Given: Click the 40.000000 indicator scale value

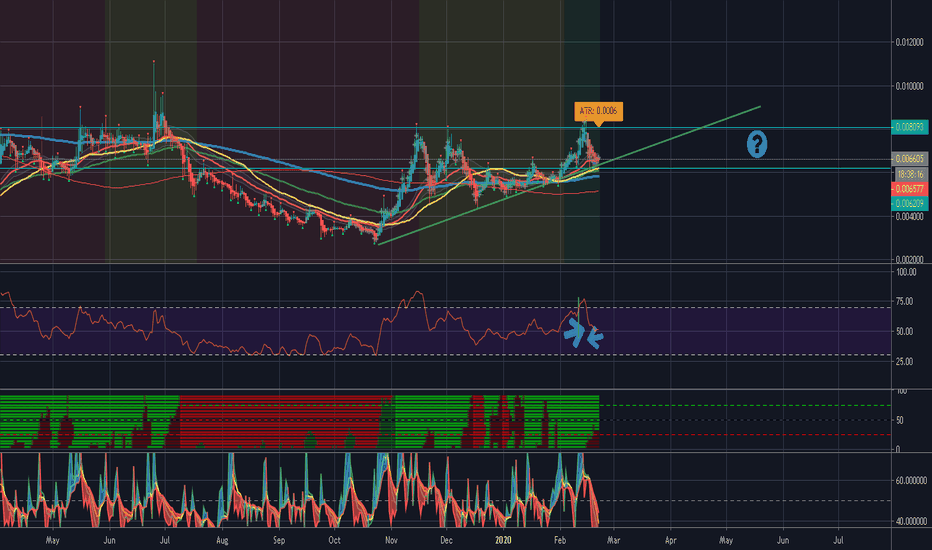Looking at the screenshot, I should point(911,521).
